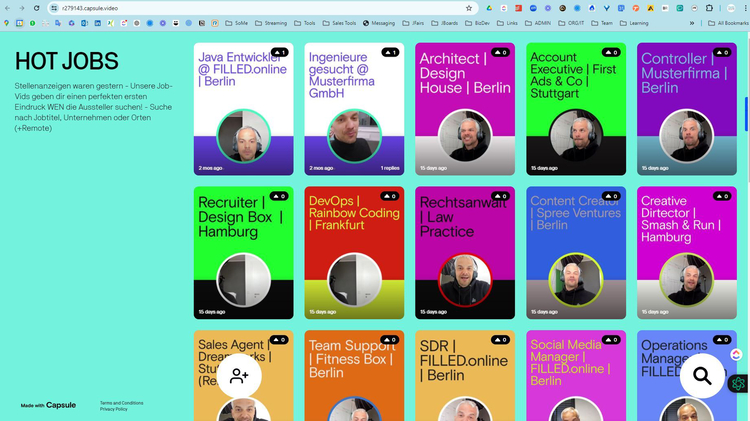The image size is (750, 421).
Task: Open the BizDev bookmarks folder
Action: (x=478, y=23)
